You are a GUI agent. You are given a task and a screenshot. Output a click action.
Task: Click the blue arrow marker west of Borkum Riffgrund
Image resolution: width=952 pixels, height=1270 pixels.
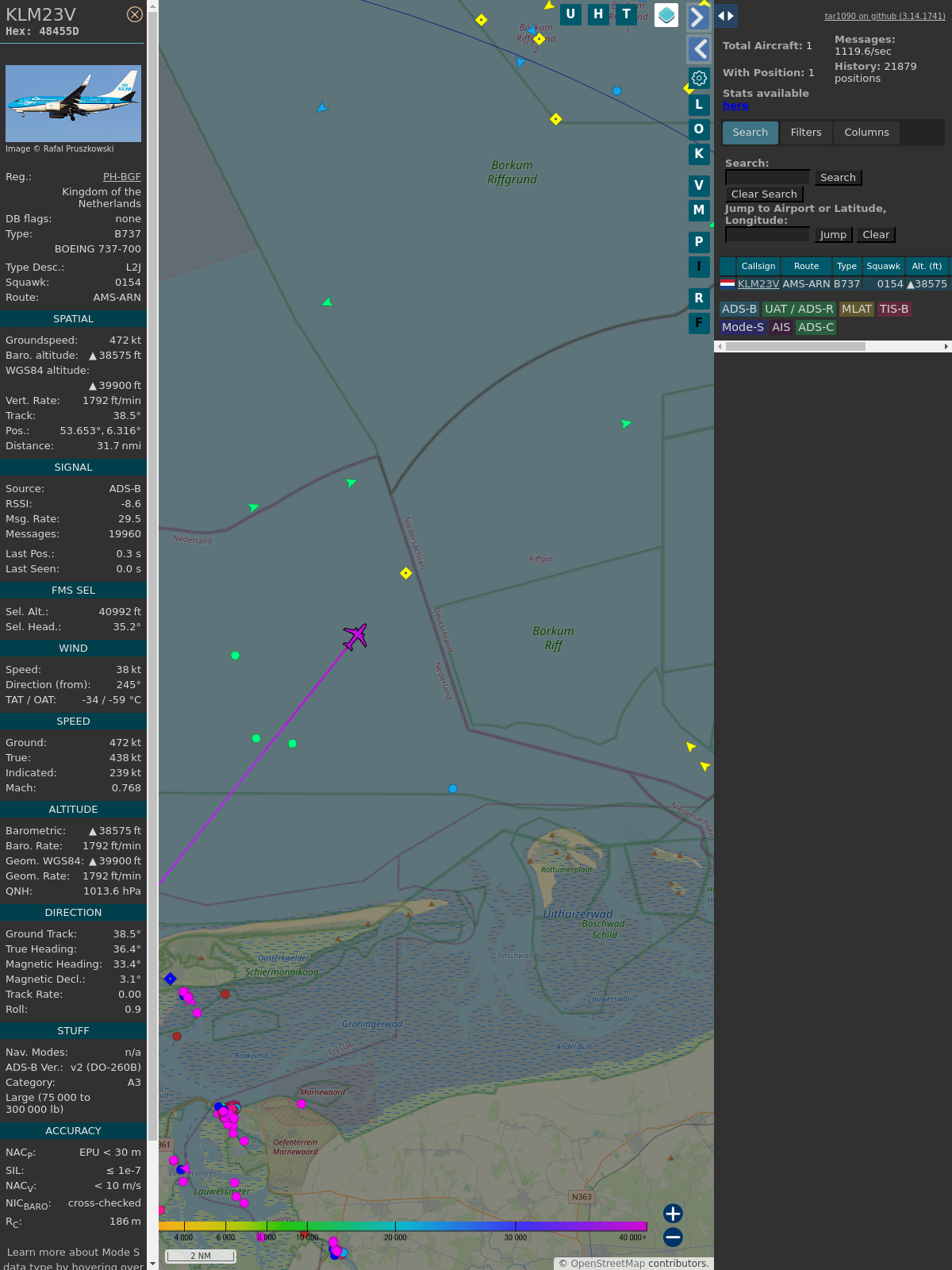click(321, 107)
